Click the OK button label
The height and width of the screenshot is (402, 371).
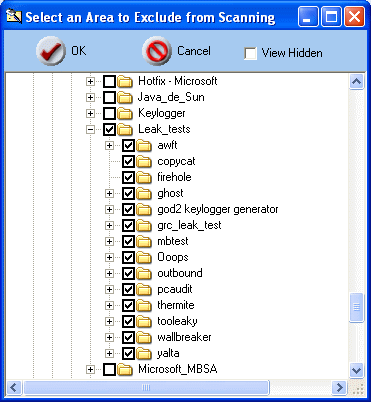[79, 51]
